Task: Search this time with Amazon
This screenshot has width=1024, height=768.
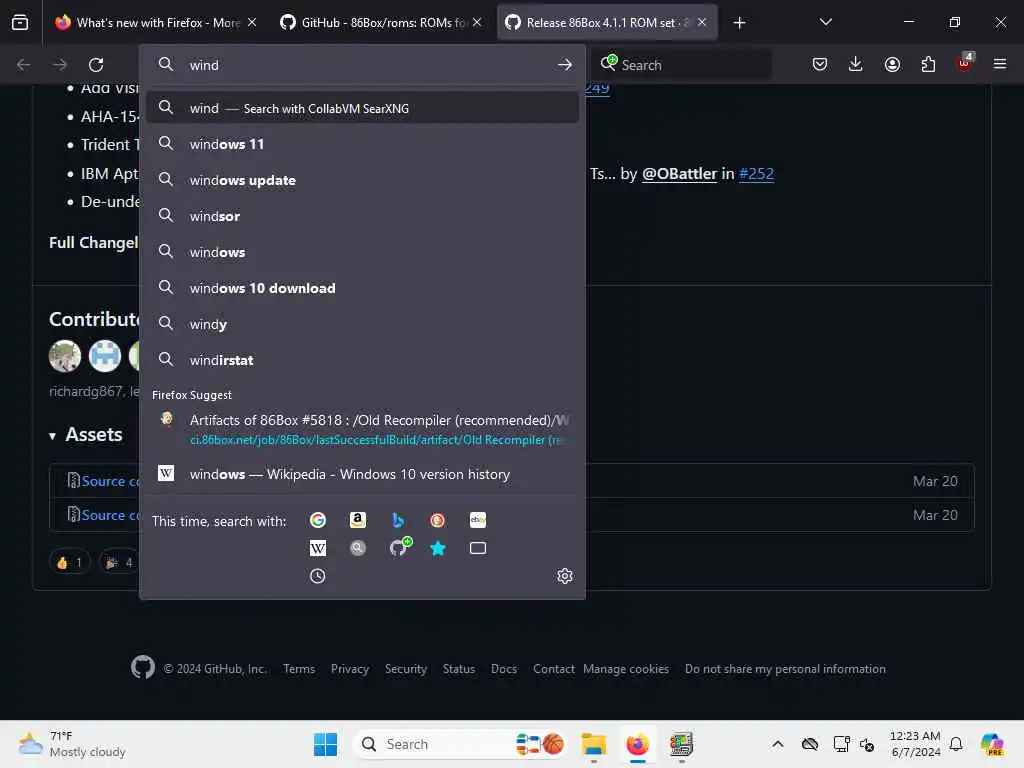Action: pyautogui.click(x=358, y=520)
